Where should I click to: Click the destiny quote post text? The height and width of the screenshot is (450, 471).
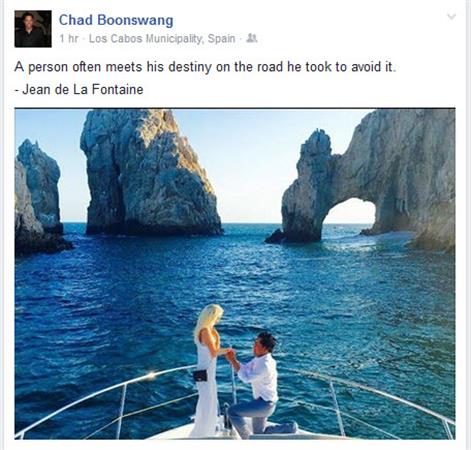click(205, 67)
